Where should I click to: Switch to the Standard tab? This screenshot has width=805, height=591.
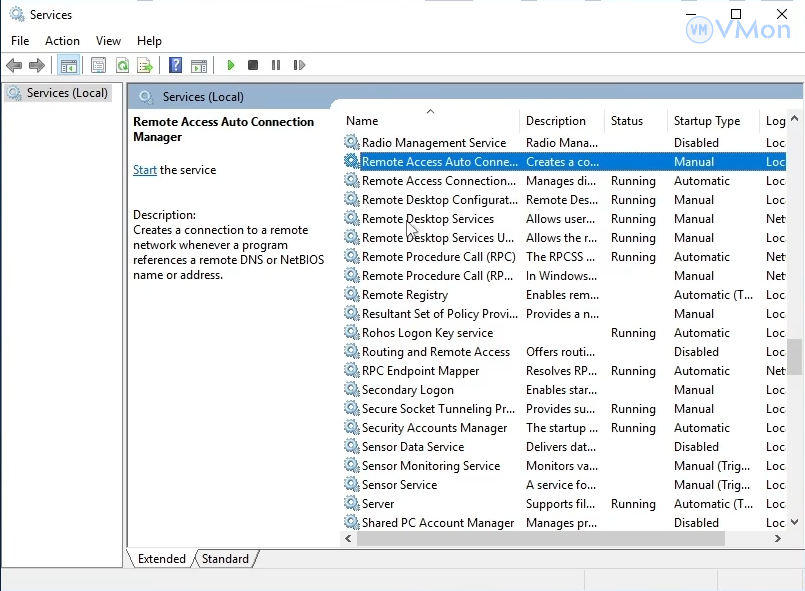[x=225, y=559]
